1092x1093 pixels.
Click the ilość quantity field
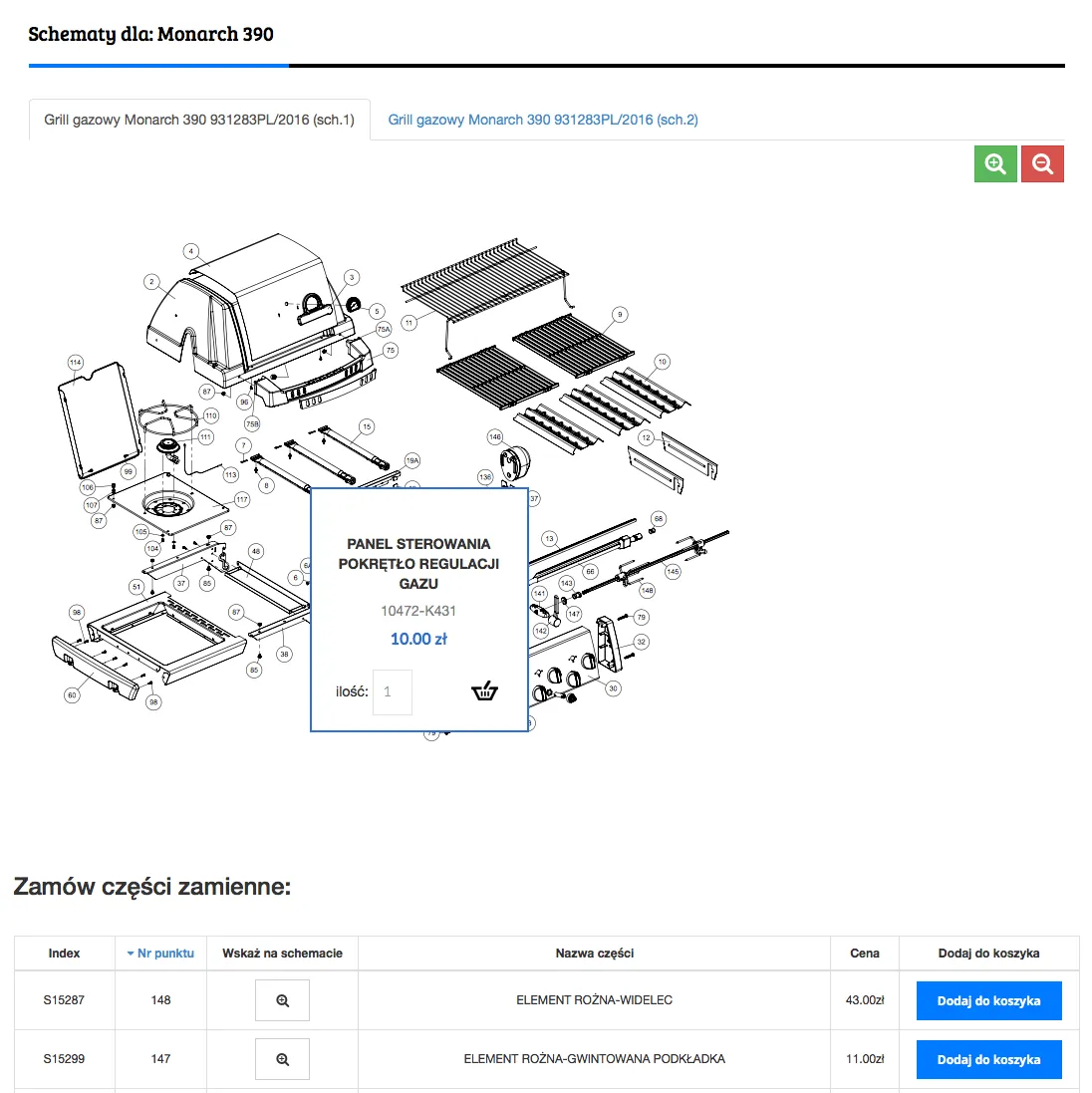[x=393, y=692]
